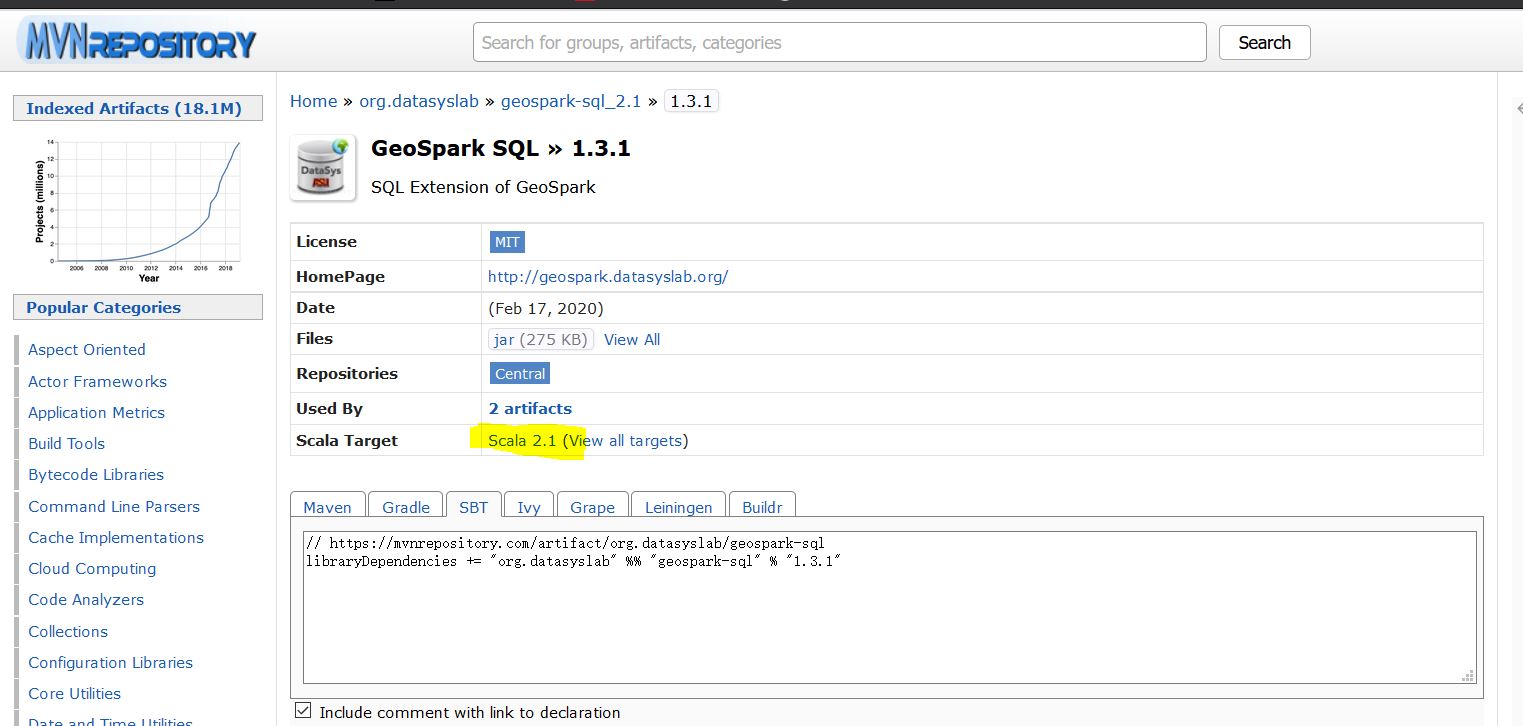The image size is (1523, 726).
Task: Click the collapse arrow at right edge
Action: 1518,108
